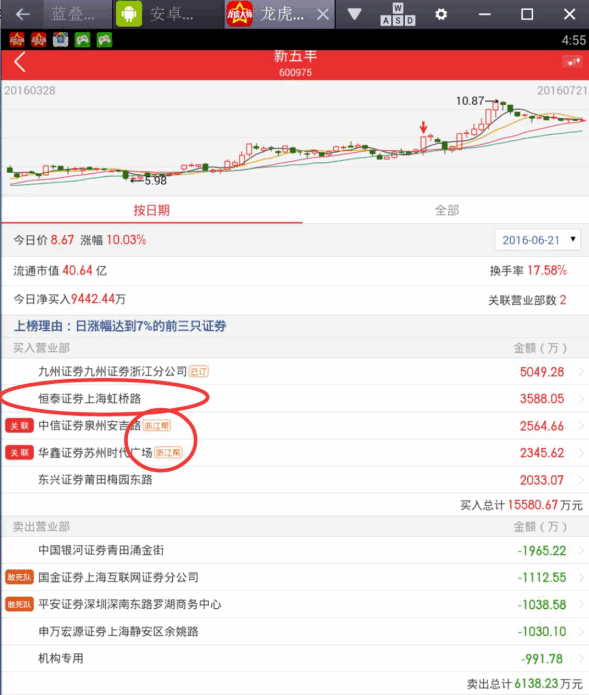
Task: Switch to the 全部 tab
Action: [446, 210]
